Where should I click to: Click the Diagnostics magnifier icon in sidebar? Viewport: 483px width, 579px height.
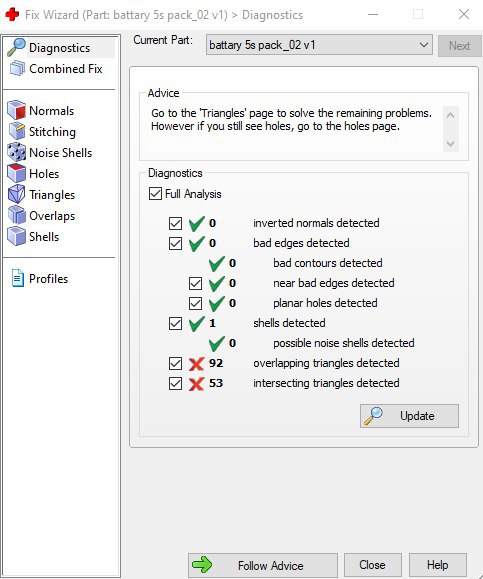[x=16, y=47]
